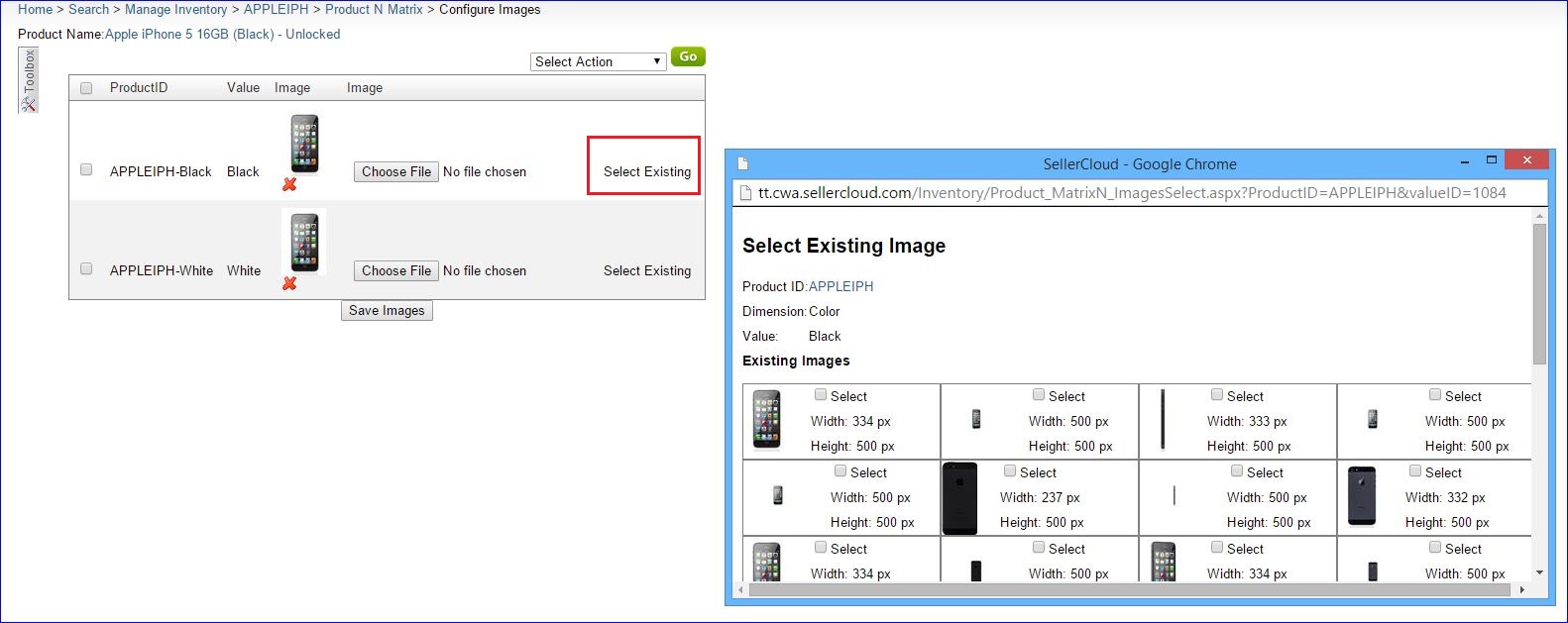The height and width of the screenshot is (623, 1568).
Task: Click popup scroll down arrow
Action: click(x=1539, y=572)
